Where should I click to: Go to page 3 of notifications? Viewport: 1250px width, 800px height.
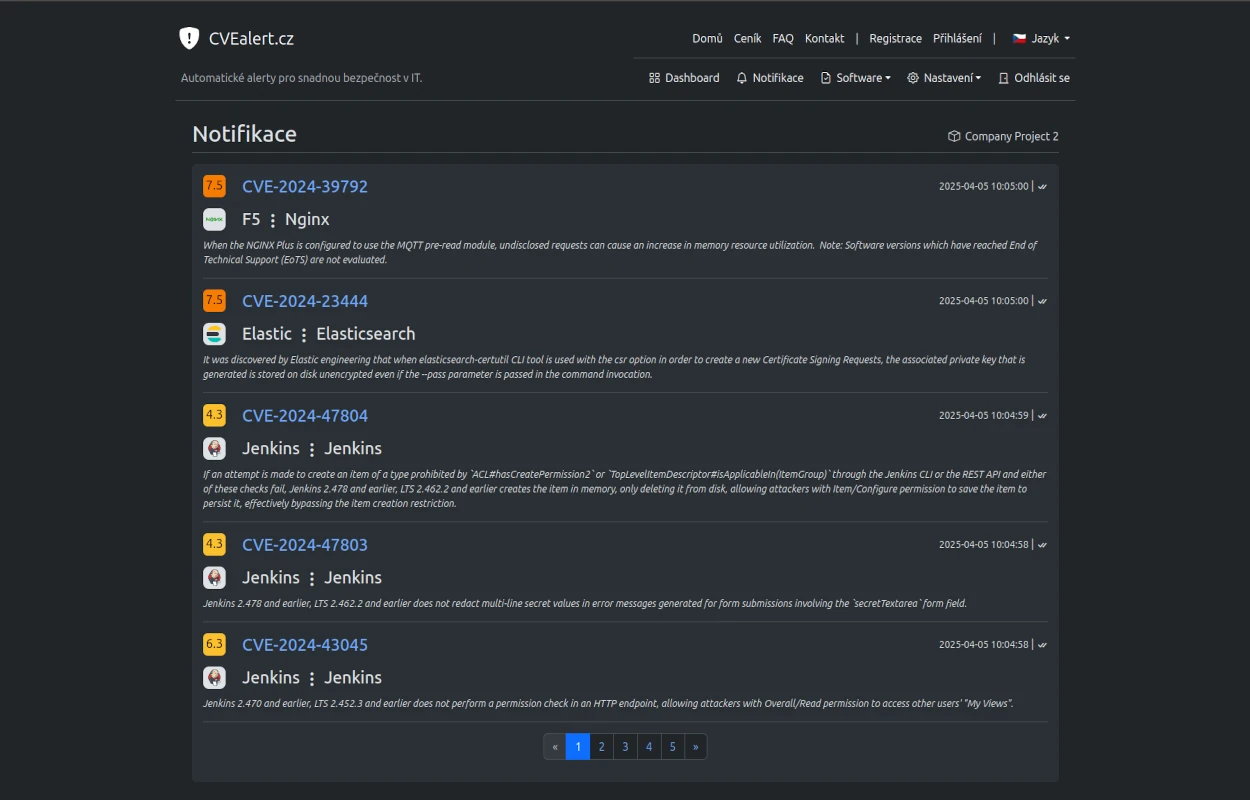tap(625, 746)
